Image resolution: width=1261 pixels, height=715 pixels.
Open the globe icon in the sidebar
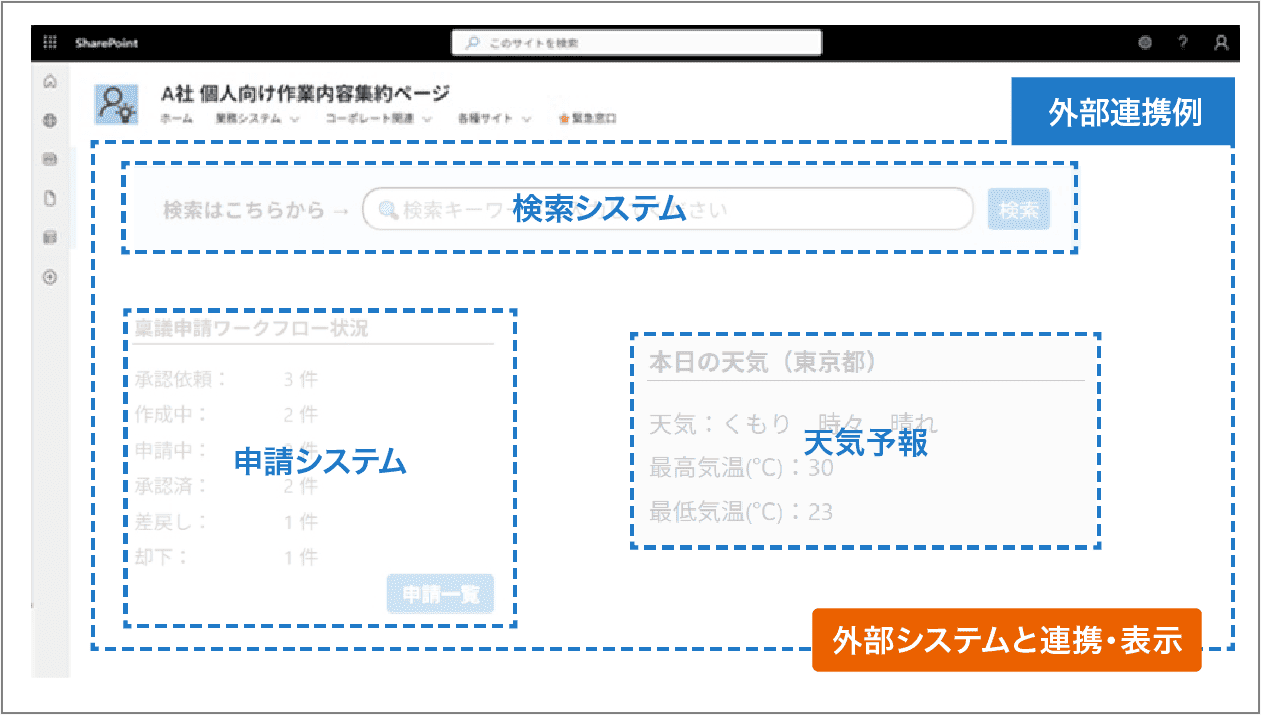tap(50, 120)
